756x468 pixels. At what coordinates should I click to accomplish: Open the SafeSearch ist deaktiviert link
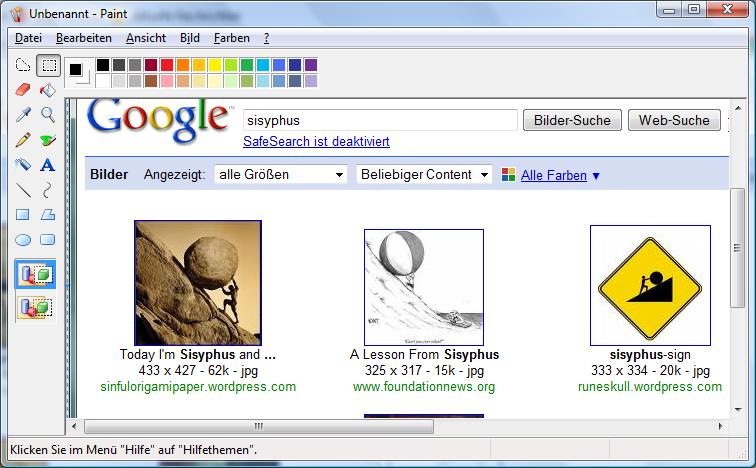(316, 141)
